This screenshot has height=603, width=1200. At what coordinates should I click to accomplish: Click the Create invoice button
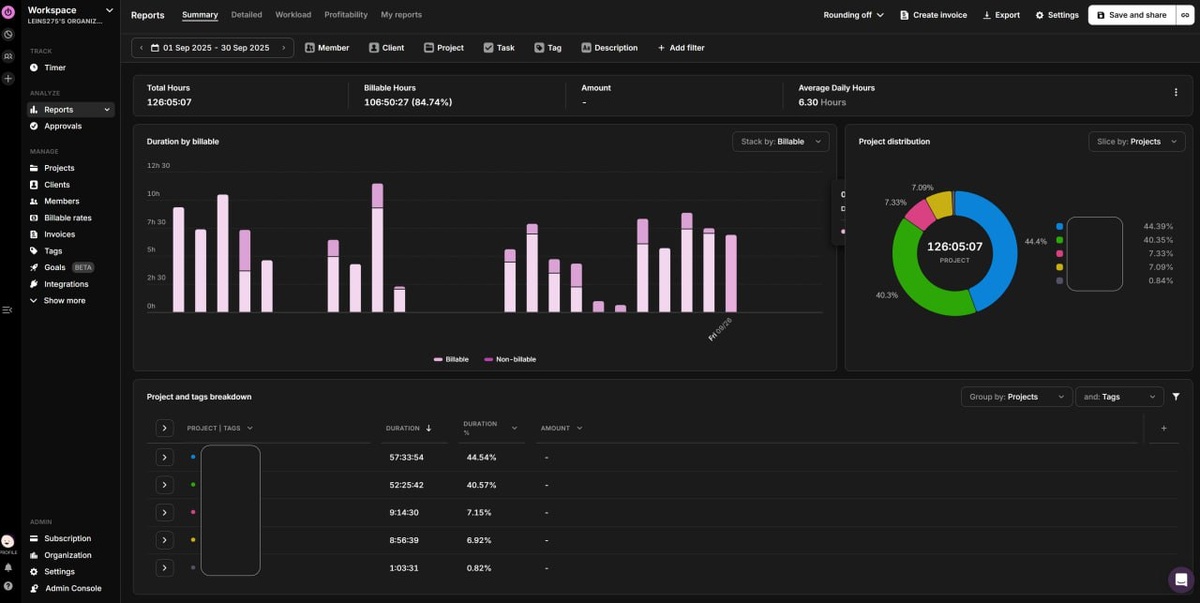pos(934,15)
